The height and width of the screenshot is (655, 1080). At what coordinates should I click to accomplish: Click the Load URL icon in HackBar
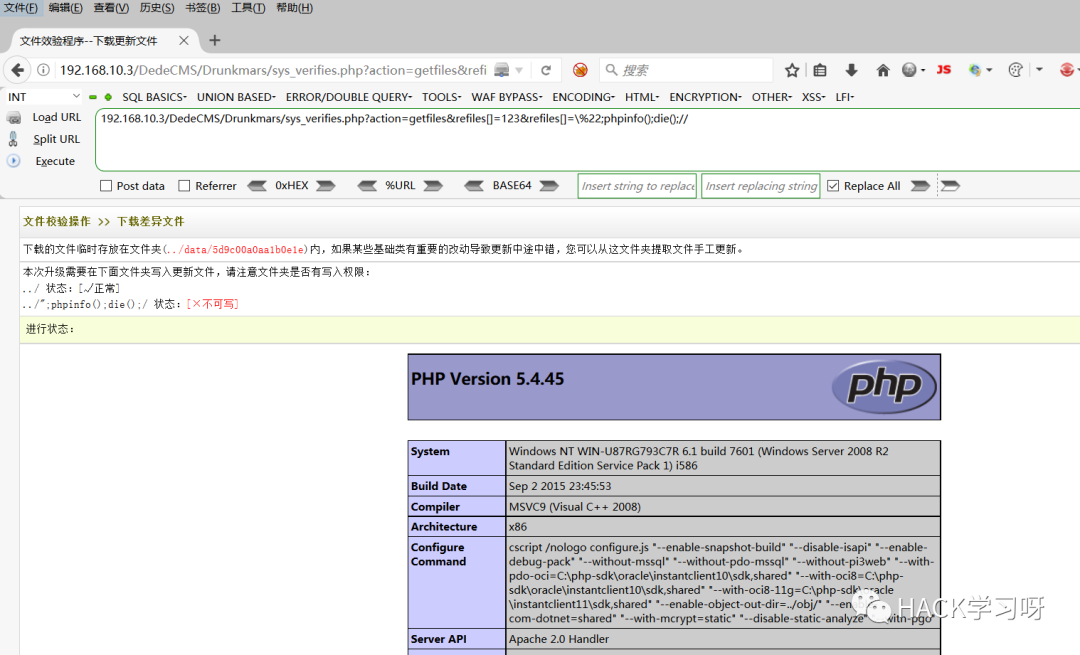tap(14, 118)
